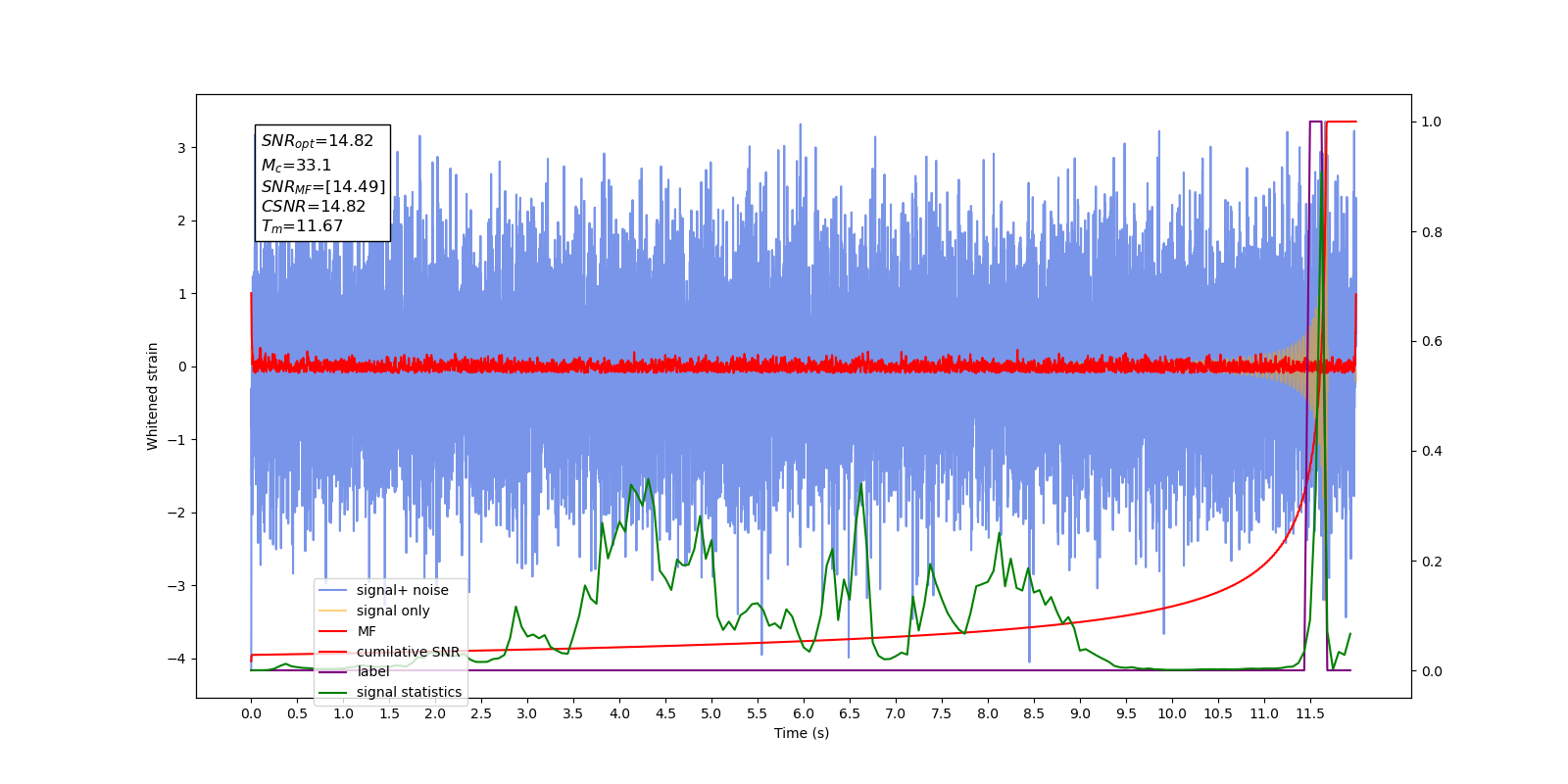
Task: Click the 11.5 tick on time axis
Action: (1310, 713)
